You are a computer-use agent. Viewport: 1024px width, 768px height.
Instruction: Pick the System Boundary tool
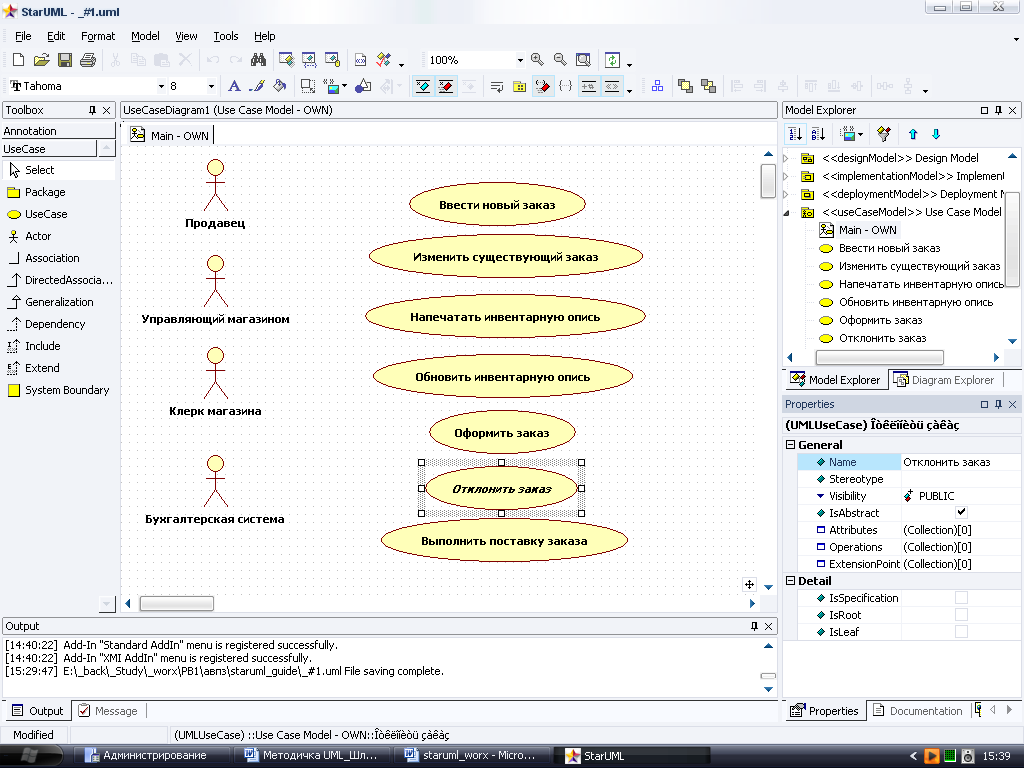59,390
